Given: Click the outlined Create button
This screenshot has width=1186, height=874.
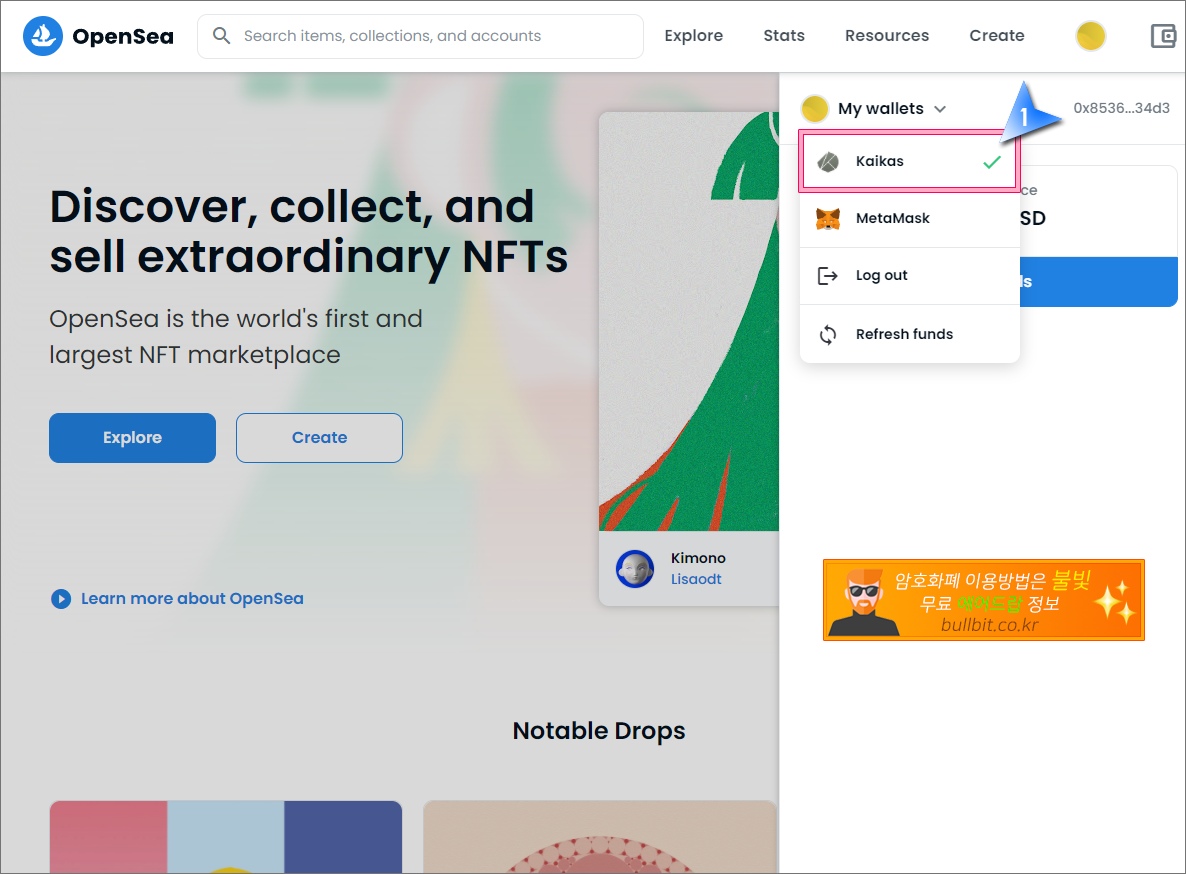Looking at the screenshot, I should click(x=319, y=438).
